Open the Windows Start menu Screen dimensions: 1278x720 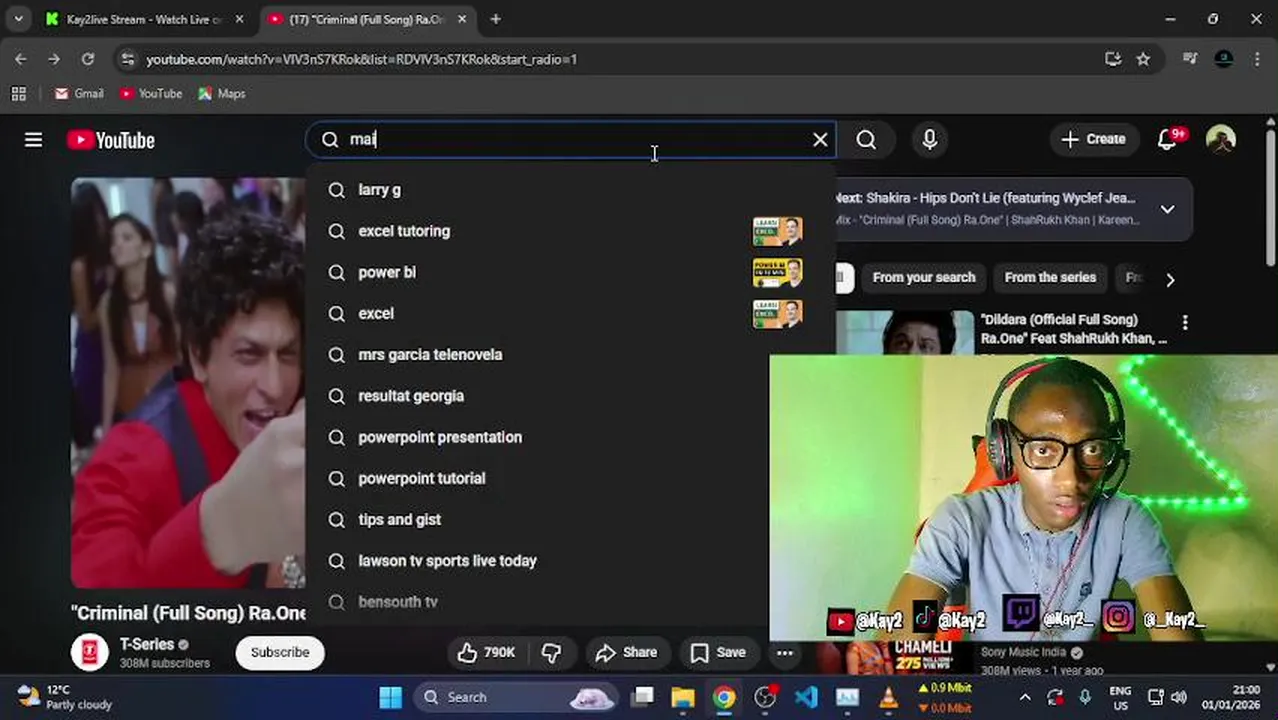[391, 697]
